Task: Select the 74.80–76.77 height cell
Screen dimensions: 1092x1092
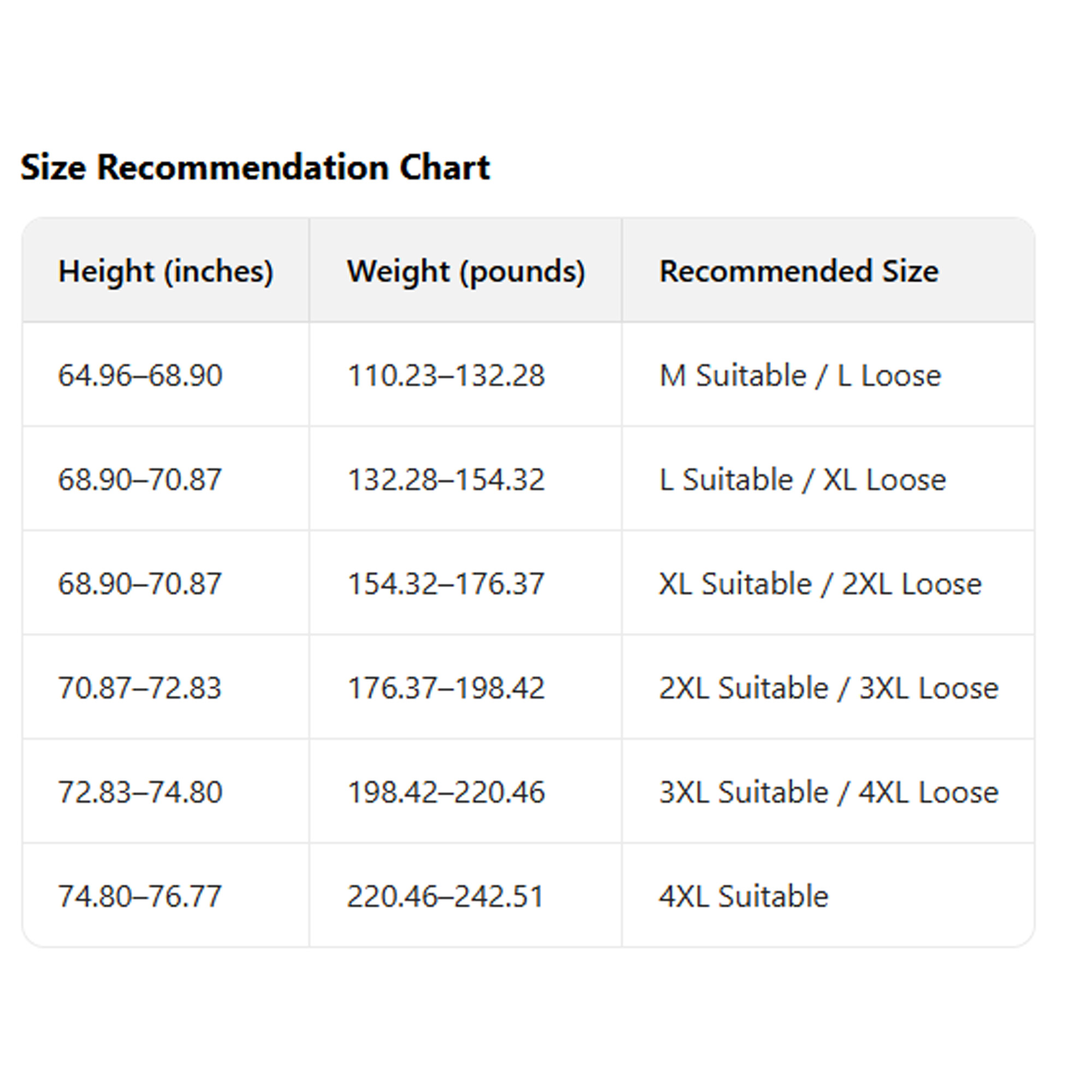Action: point(140,896)
